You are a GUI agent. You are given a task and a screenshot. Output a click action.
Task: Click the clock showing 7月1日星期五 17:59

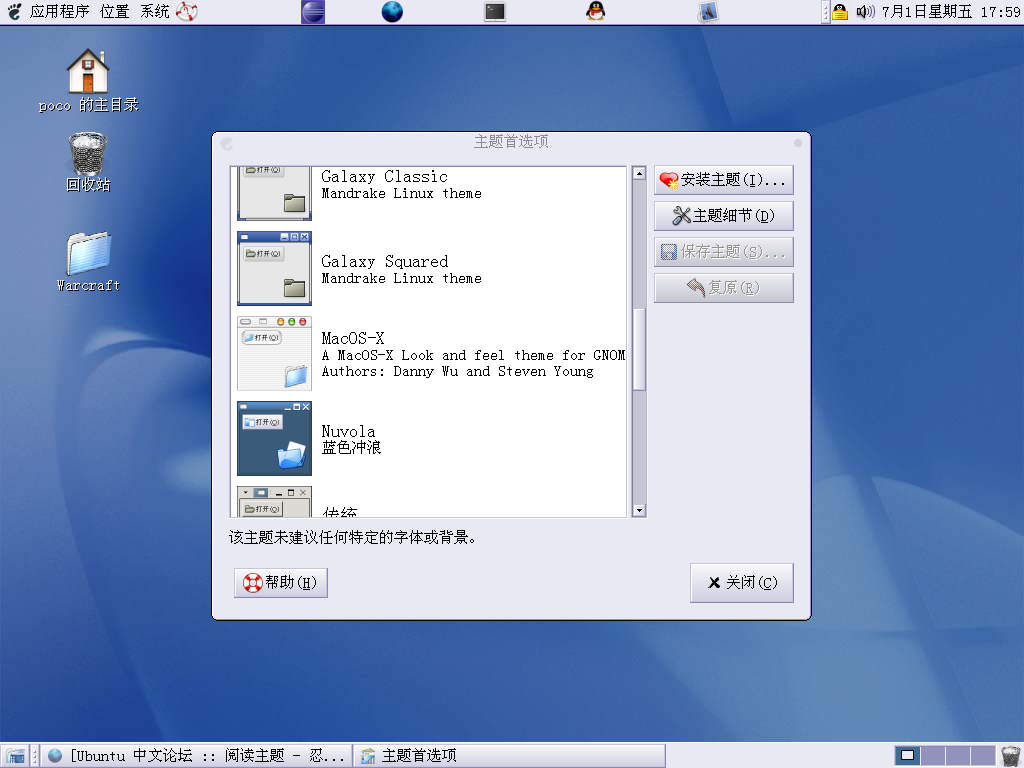point(951,12)
